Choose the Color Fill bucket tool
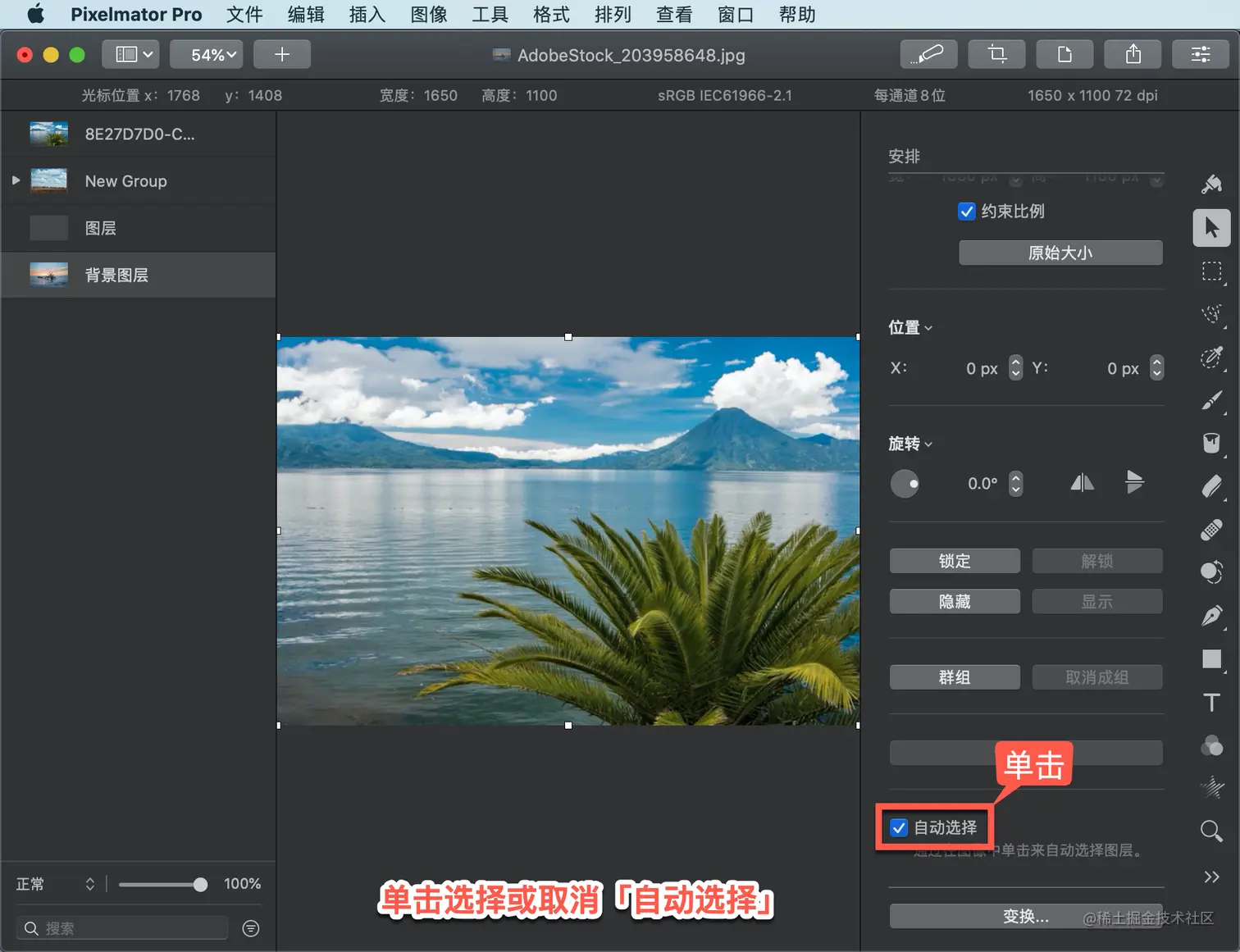1240x952 pixels. pos(1211,443)
